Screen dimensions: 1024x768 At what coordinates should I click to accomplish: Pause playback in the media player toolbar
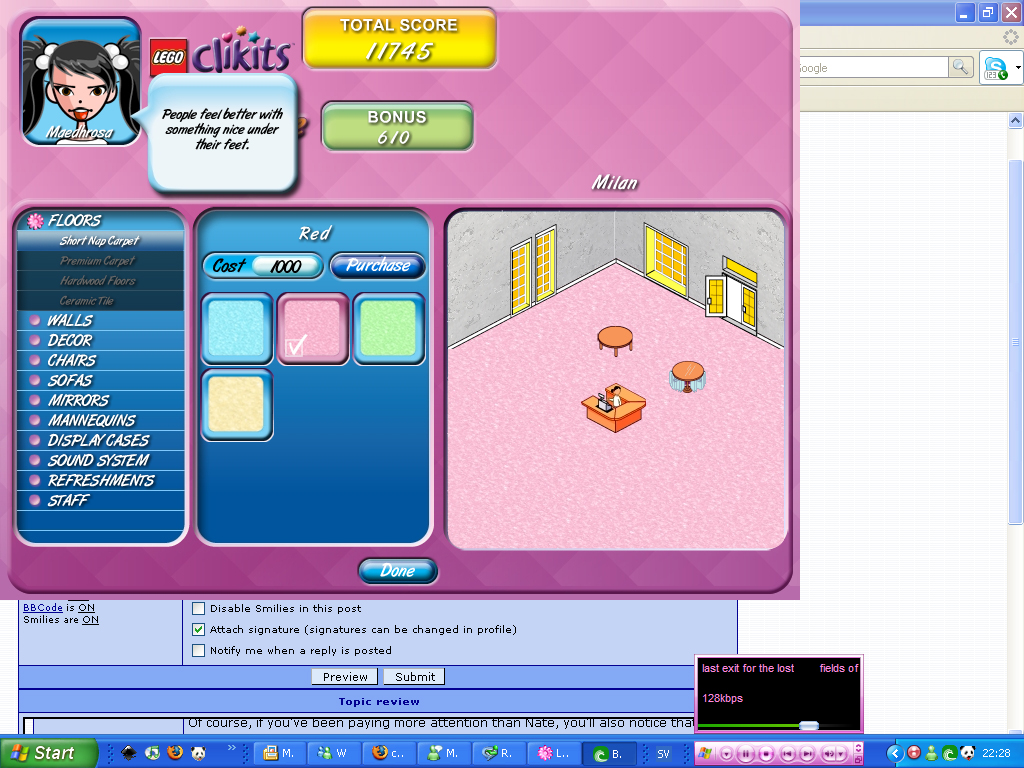746,754
